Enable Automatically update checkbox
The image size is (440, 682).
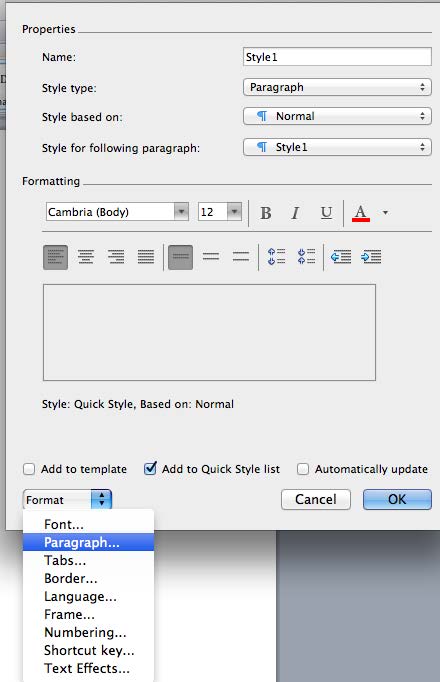(303, 469)
